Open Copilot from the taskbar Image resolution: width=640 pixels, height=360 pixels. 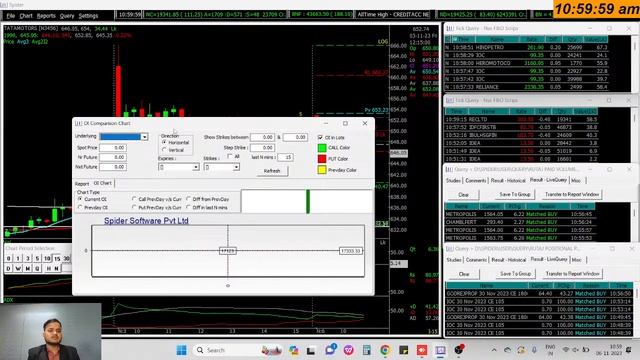[x=293, y=350]
